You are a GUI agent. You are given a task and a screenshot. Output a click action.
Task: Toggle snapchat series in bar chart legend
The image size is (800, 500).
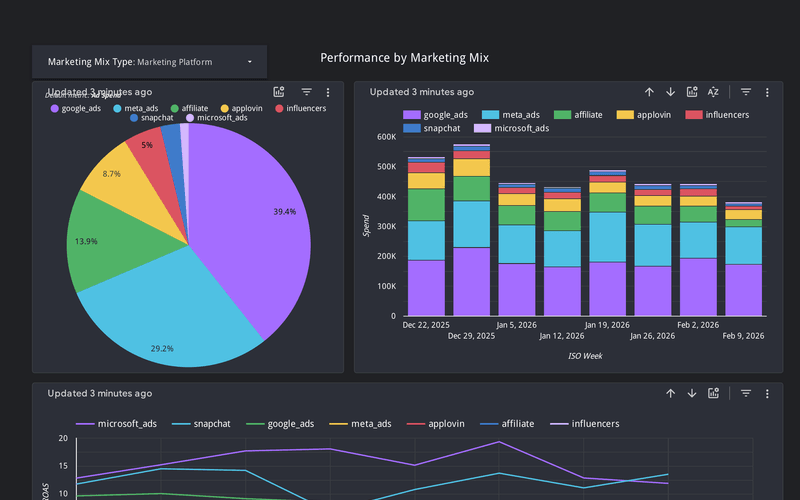pos(435,128)
